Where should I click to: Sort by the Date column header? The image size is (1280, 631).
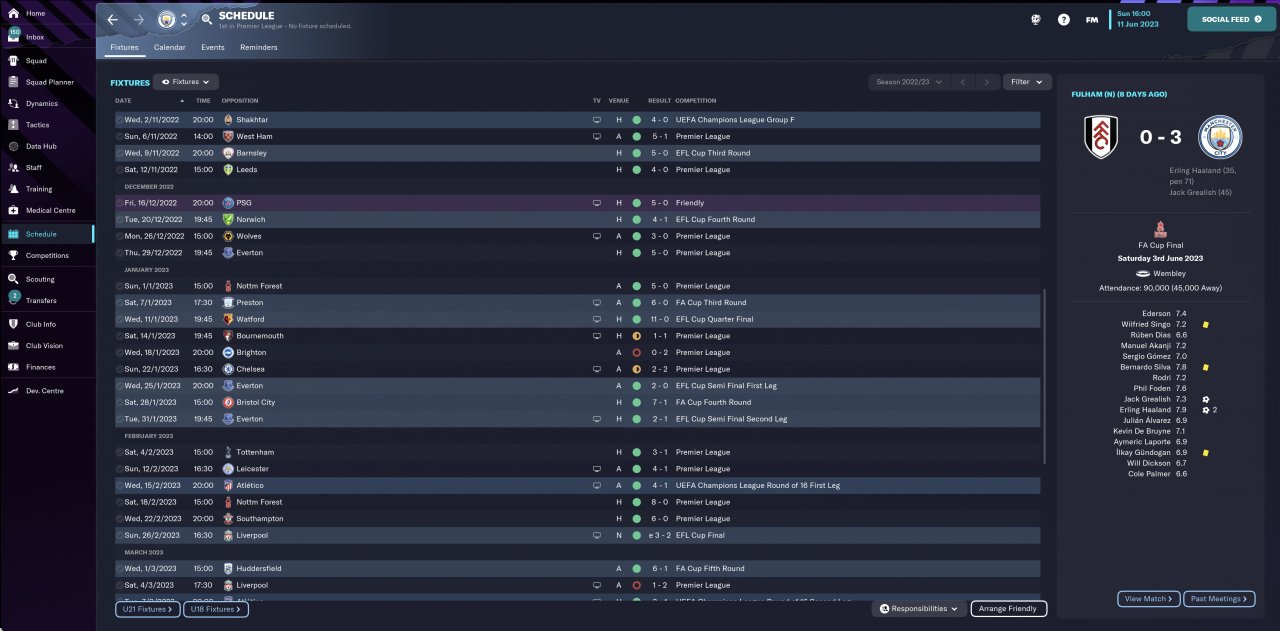tap(123, 101)
